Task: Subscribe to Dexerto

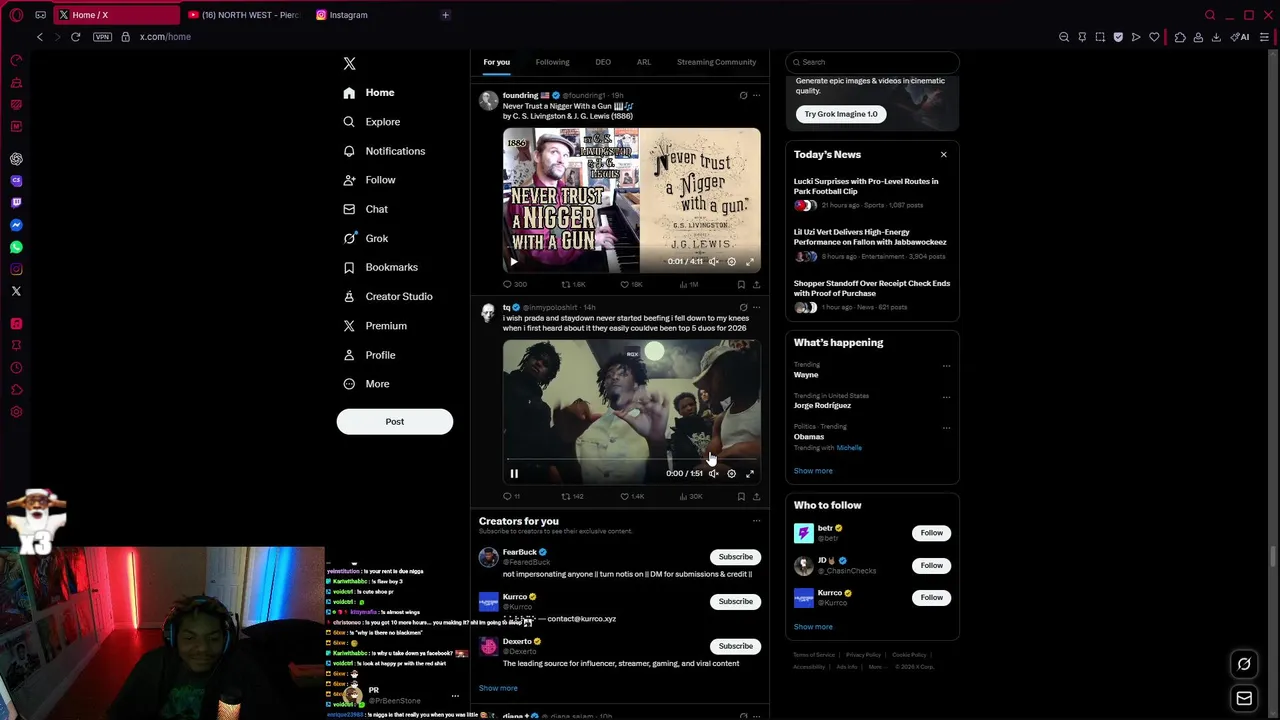Action: click(735, 646)
